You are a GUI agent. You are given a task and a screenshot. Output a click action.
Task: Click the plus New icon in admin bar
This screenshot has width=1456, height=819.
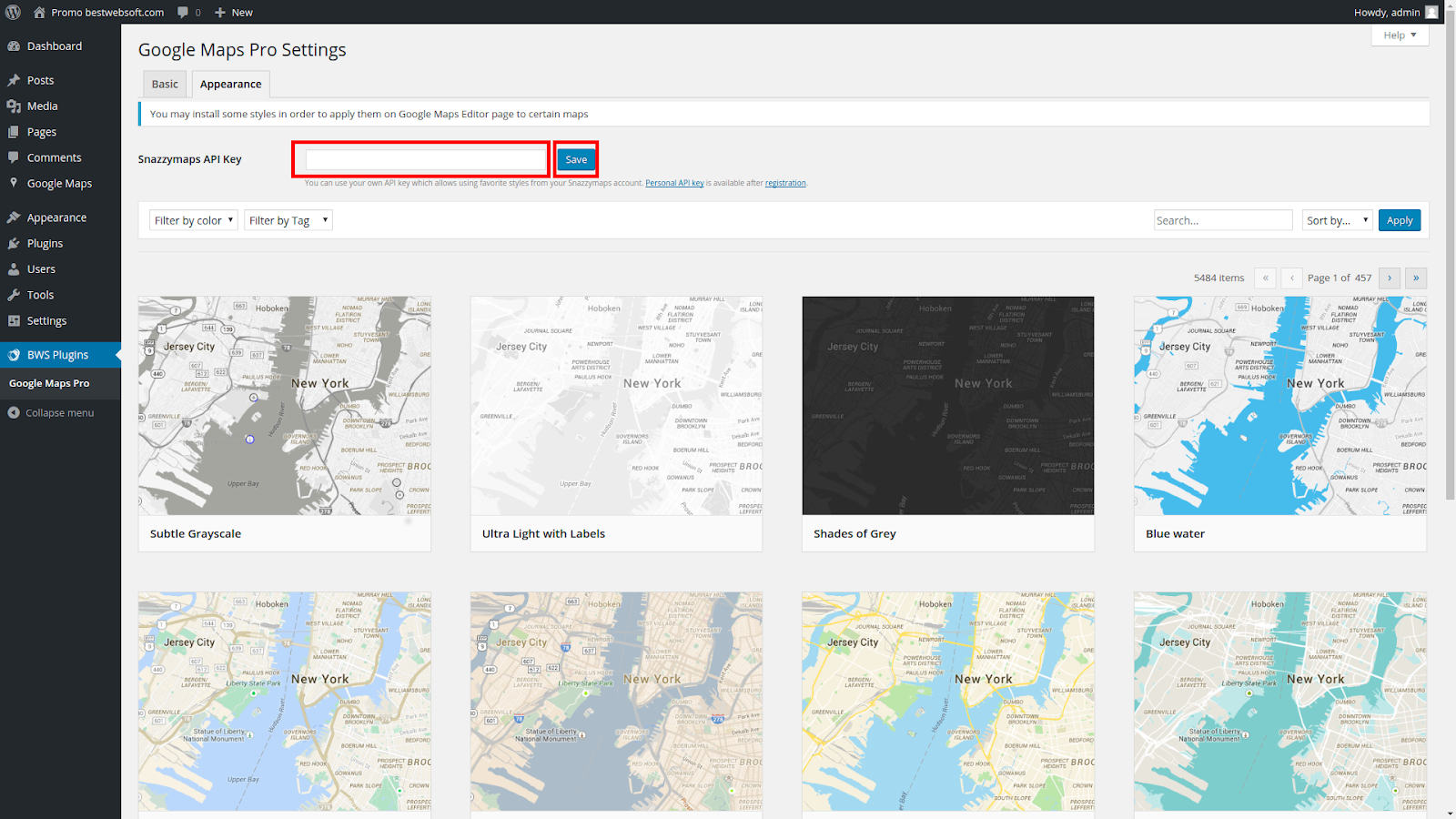point(220,12)
